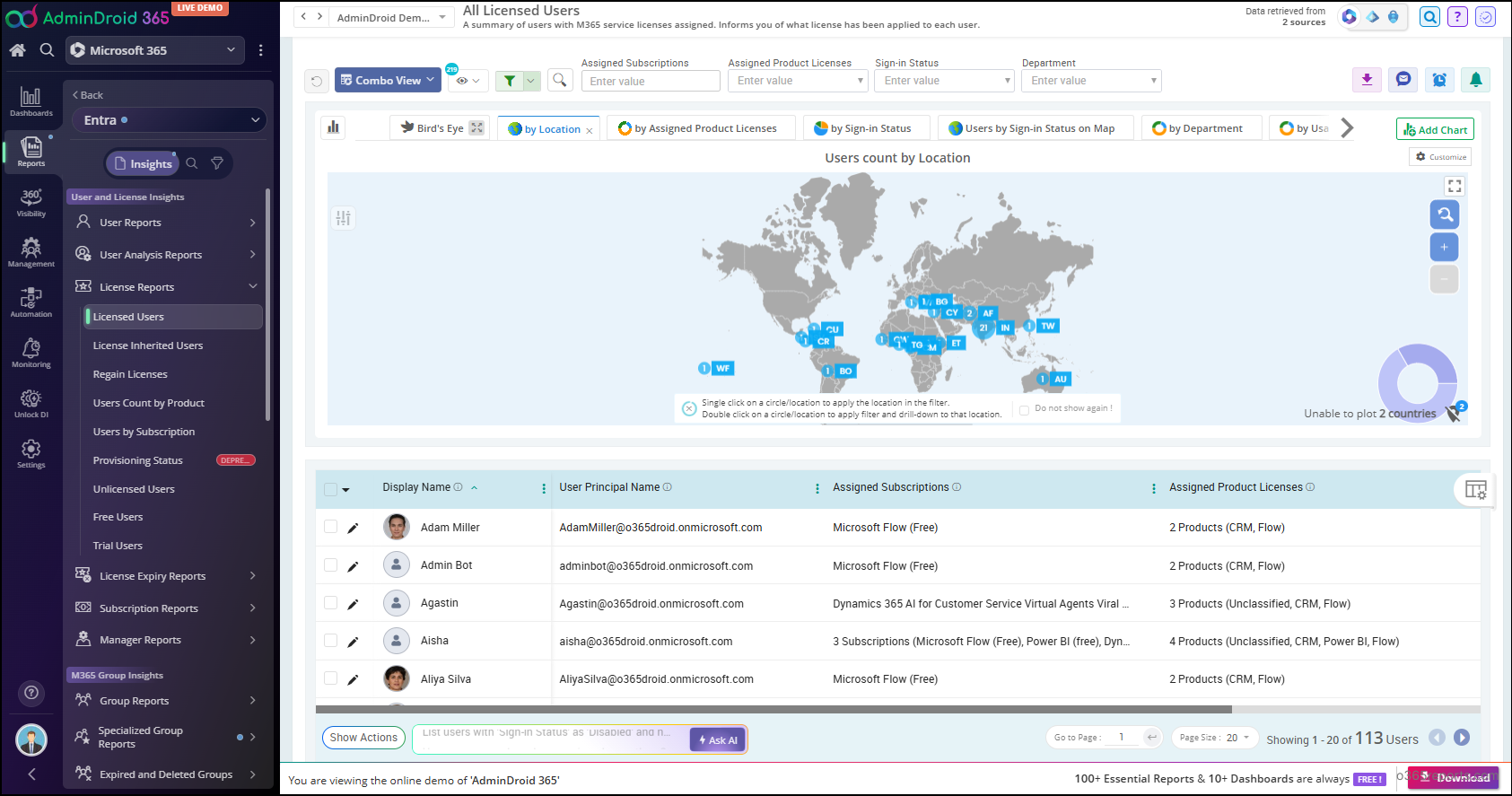Click the home icon near the logo
Screen dimensions: 1512x796
tap(17, 50)
